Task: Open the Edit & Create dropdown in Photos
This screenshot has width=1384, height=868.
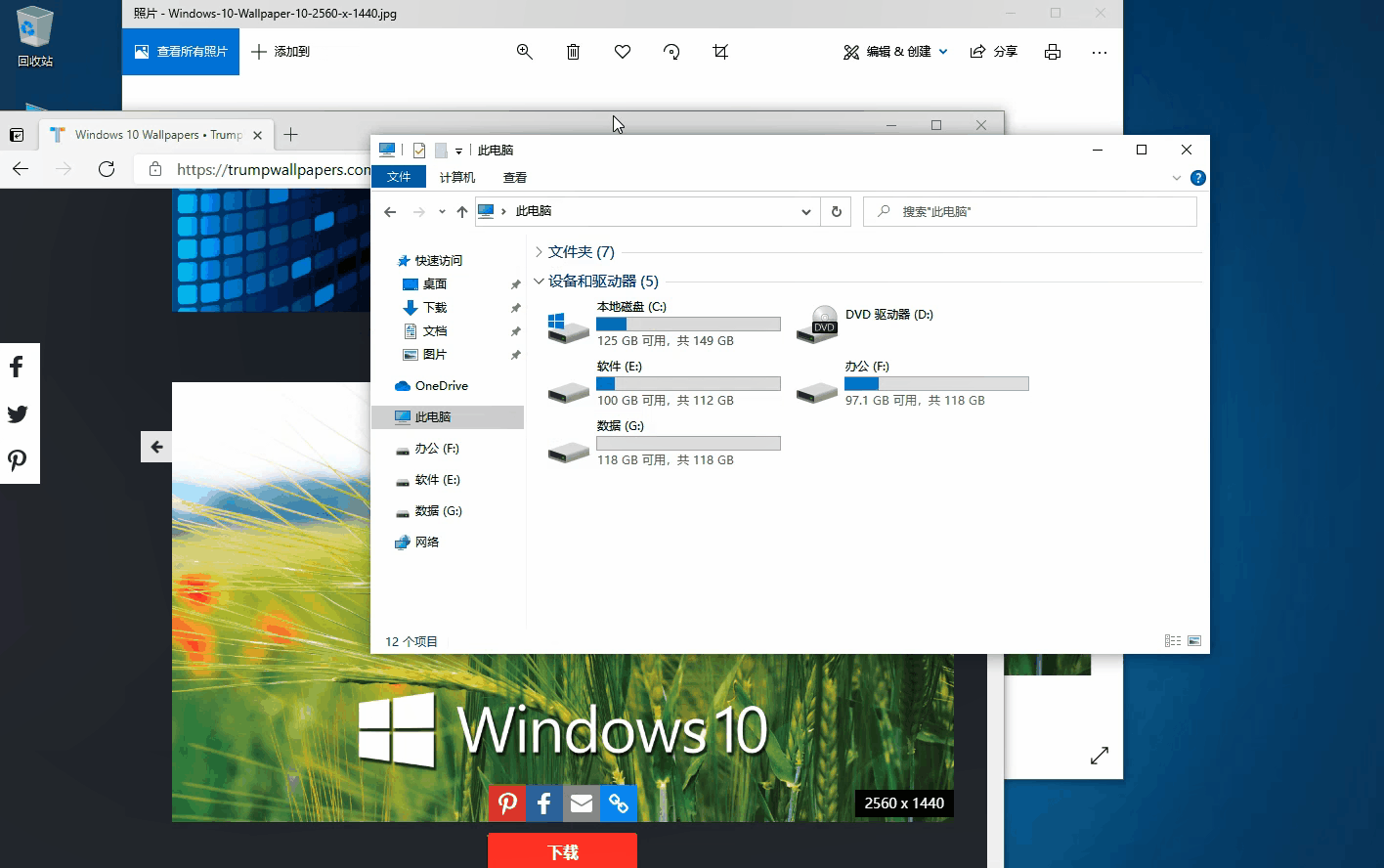Action: (x=895, y=52)
